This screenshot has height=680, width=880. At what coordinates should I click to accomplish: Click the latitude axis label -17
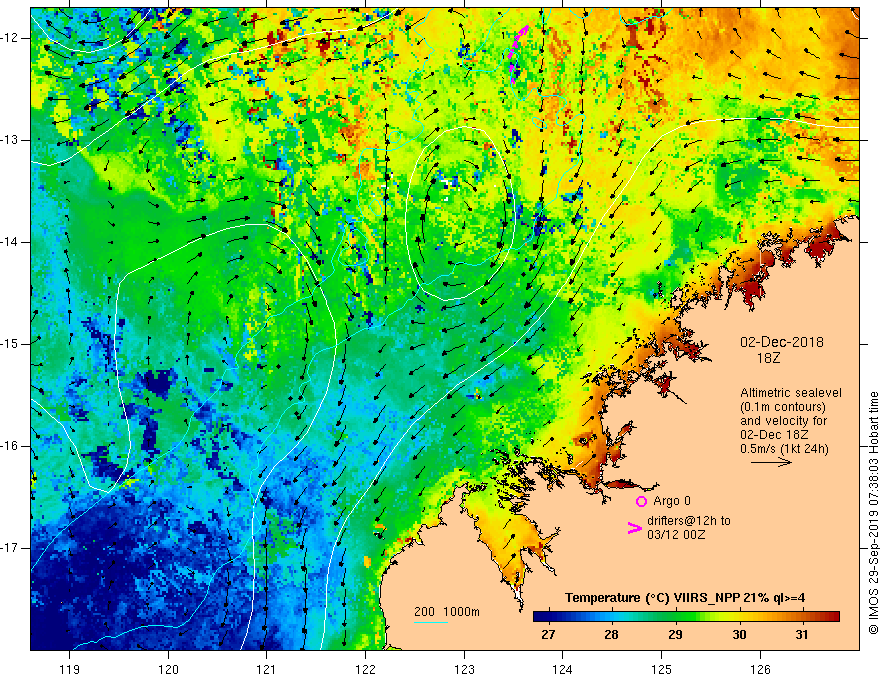click(x=10, y=548)
